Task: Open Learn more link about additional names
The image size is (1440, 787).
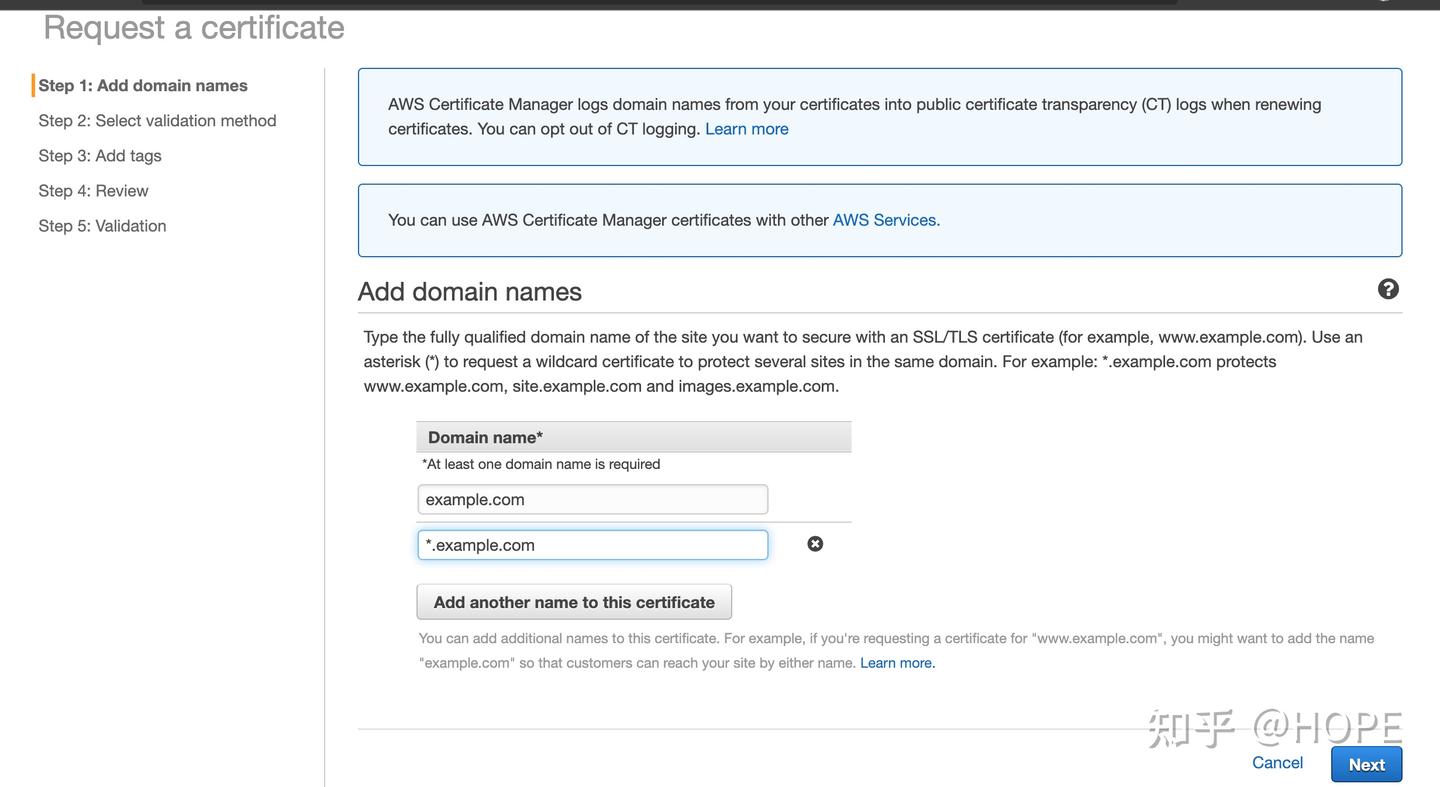Action: (x=897, y=663)
